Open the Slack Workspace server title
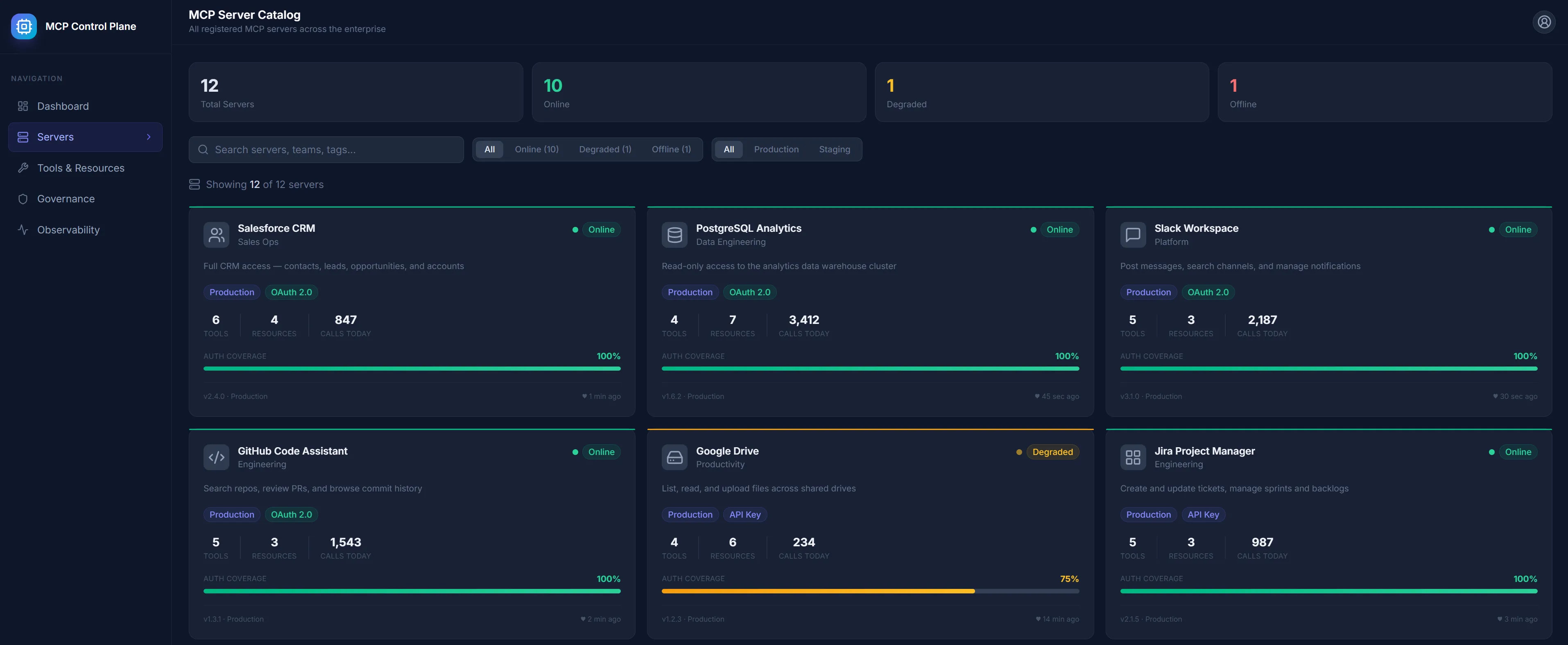Screen dimensions: 1568x645 (x=1196, y=228)
